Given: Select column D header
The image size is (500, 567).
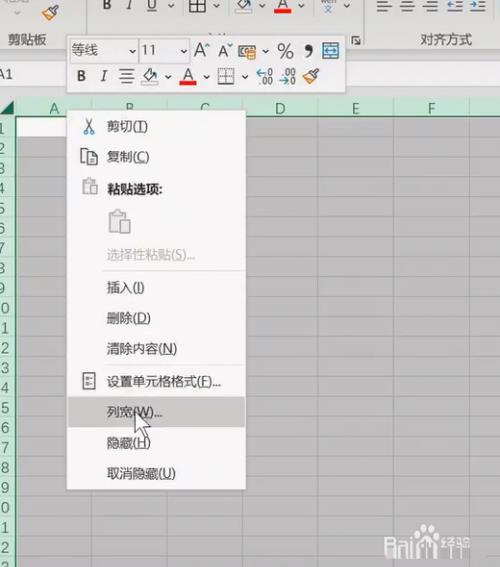Looking at the screenshot, I should 280,108.
